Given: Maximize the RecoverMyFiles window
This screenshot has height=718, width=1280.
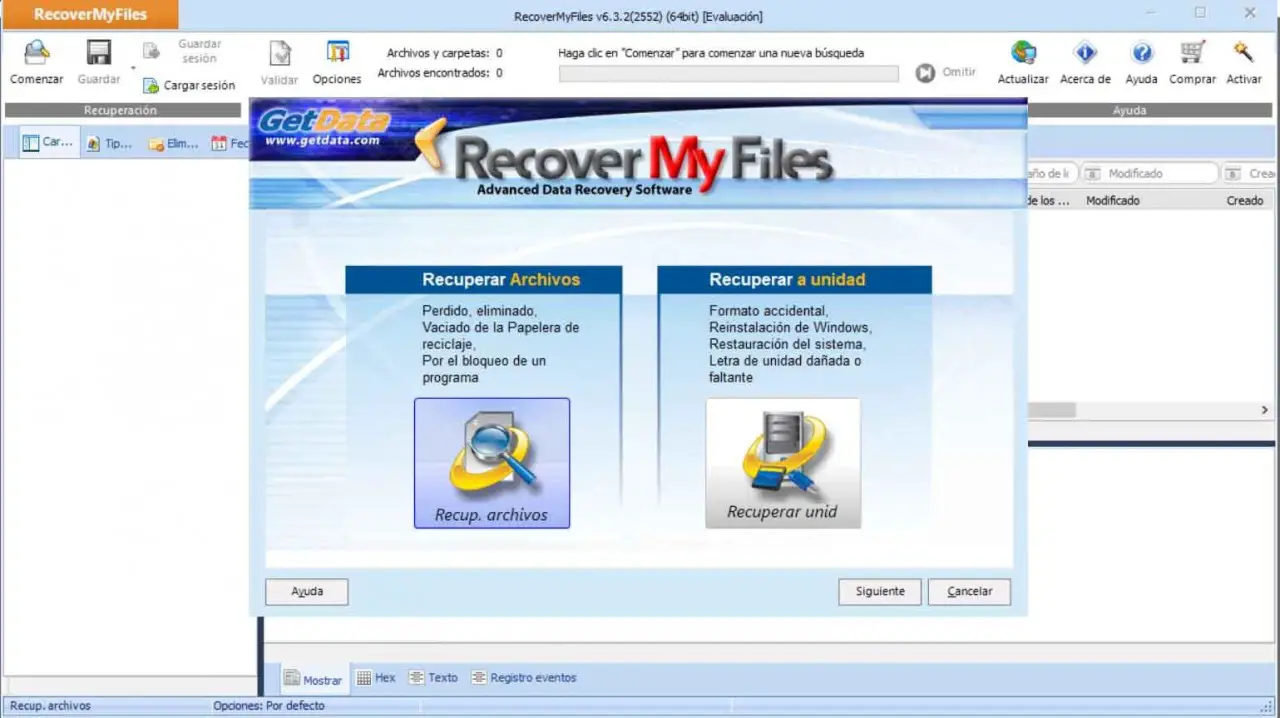Looking at the screenshot, I should [x=1200, y=13].
